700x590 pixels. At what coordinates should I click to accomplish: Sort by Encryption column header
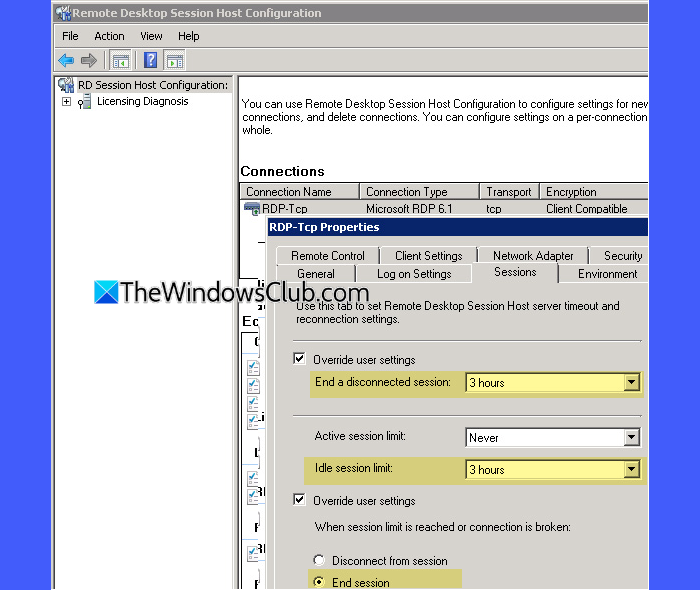click(x=594, y=191)
